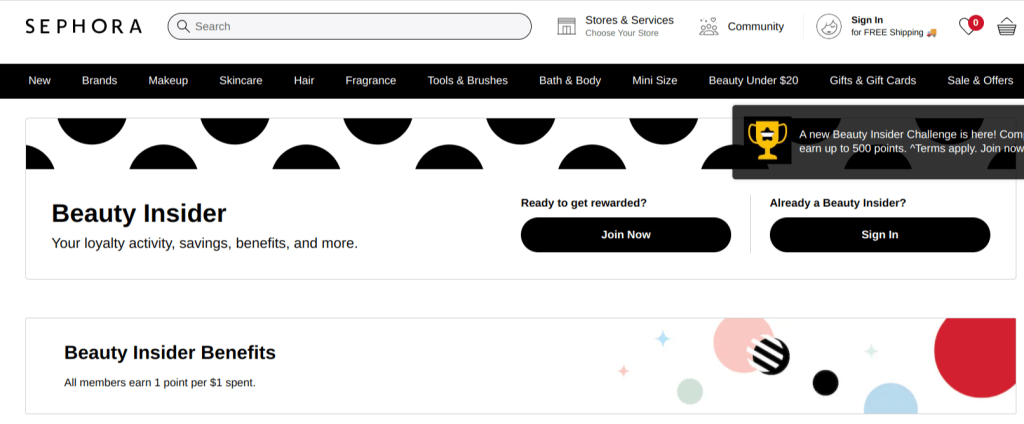Open Stores & Services
Viewport: 1024px width, 424px height.
click(x=630, y=20)
